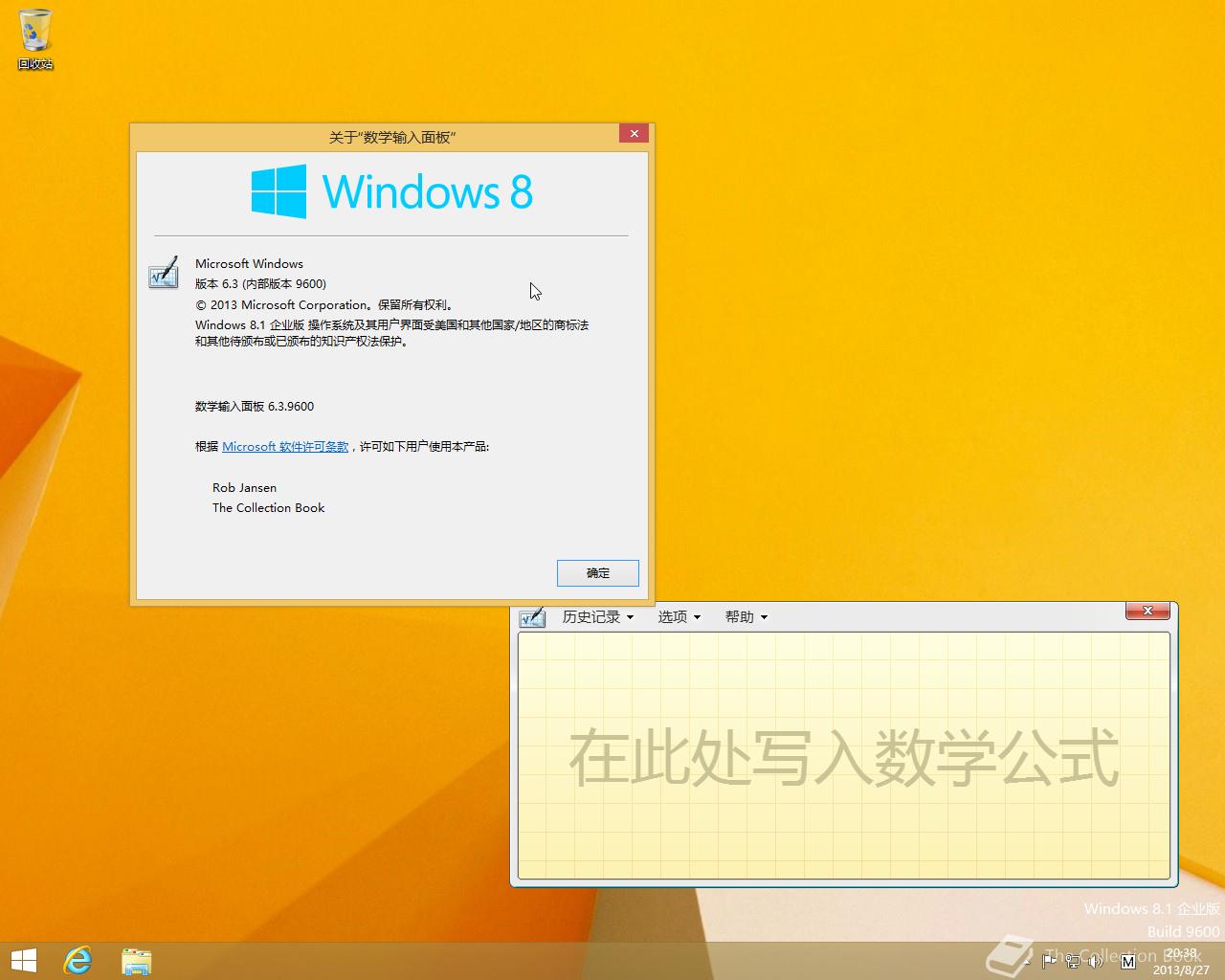Image resolution: width=1225 pixels, height=980 pixels.
Task: Click the Math Input Panel app icon in toolbar
Action: click(x=532, y=617)
